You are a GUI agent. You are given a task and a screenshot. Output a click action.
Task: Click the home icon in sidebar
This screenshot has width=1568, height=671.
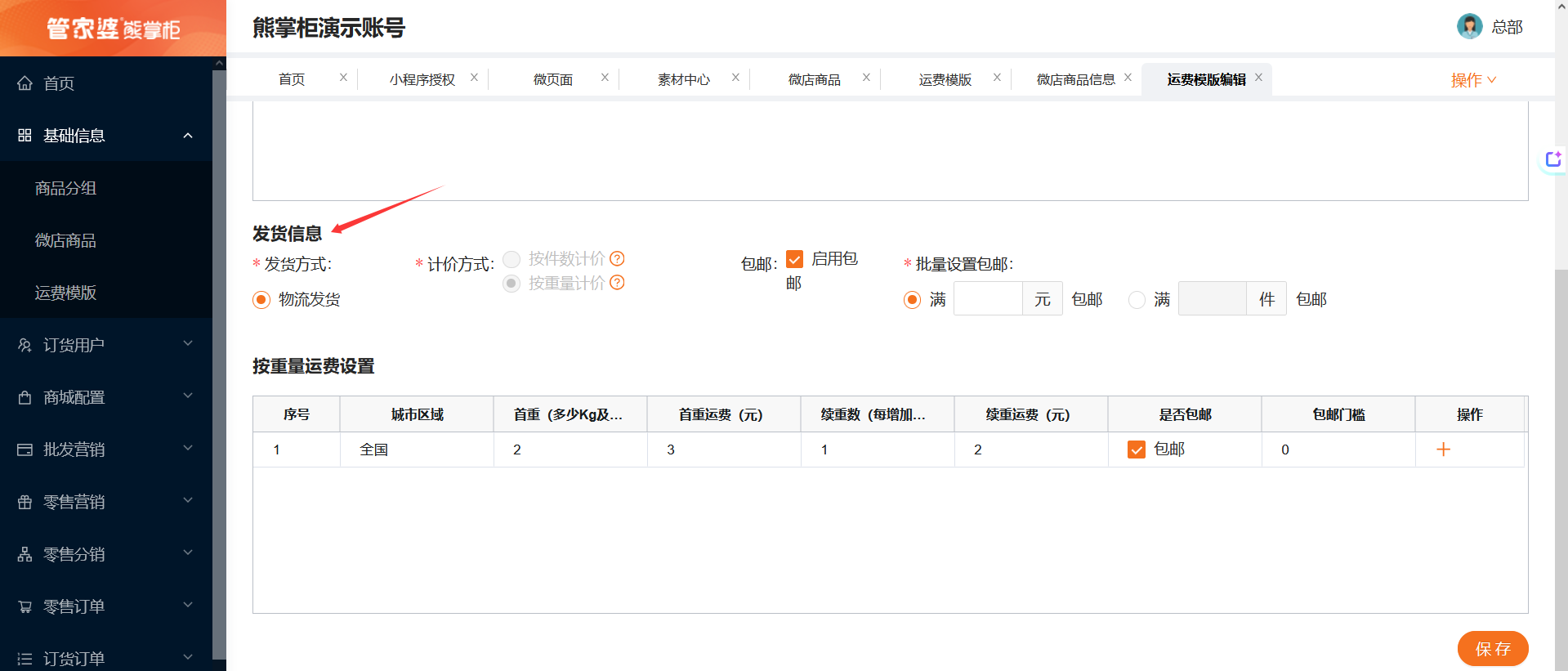[x=25, y=83]
